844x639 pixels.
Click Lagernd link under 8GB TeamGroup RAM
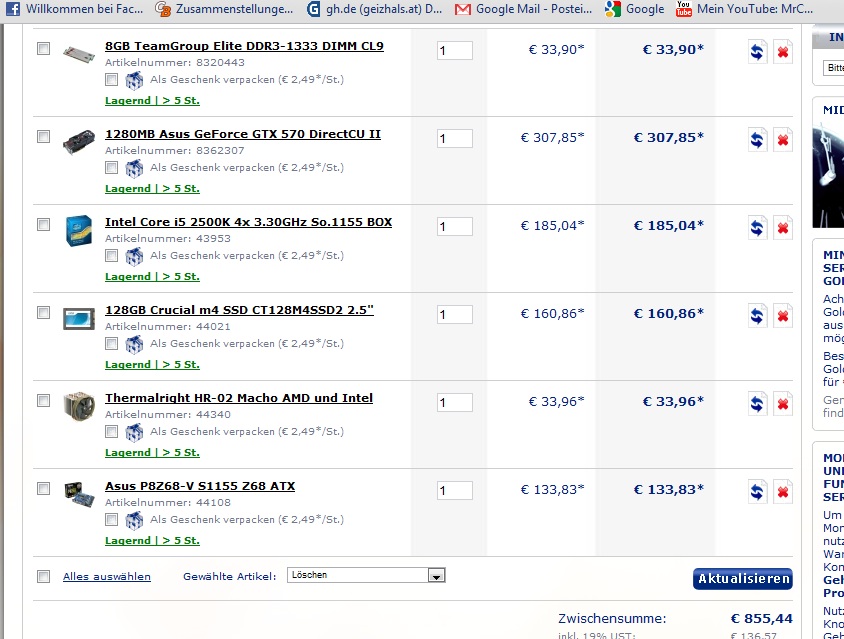pyautogui.click(x=152, y=101)
